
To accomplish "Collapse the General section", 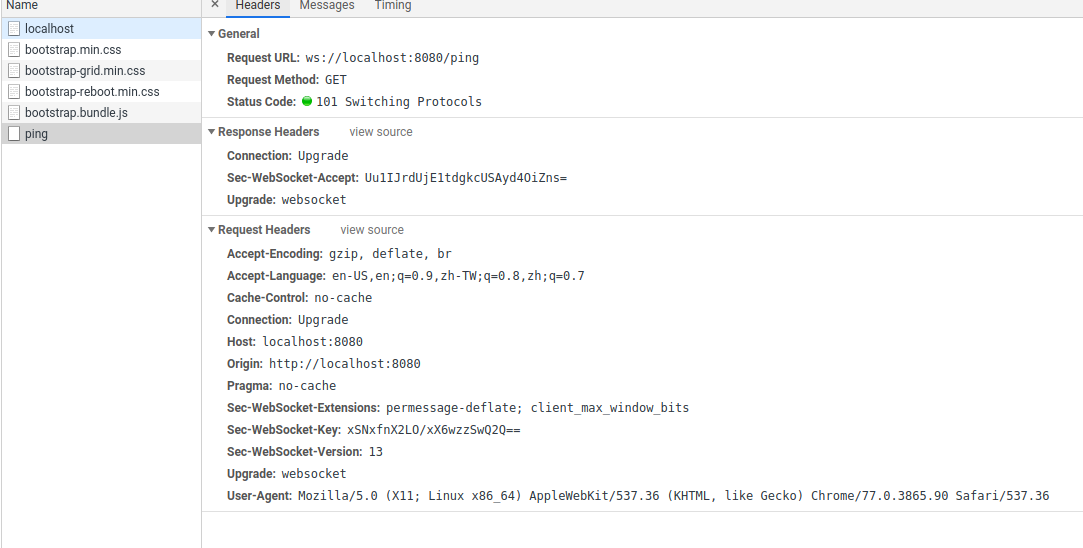I will [212, 34].
